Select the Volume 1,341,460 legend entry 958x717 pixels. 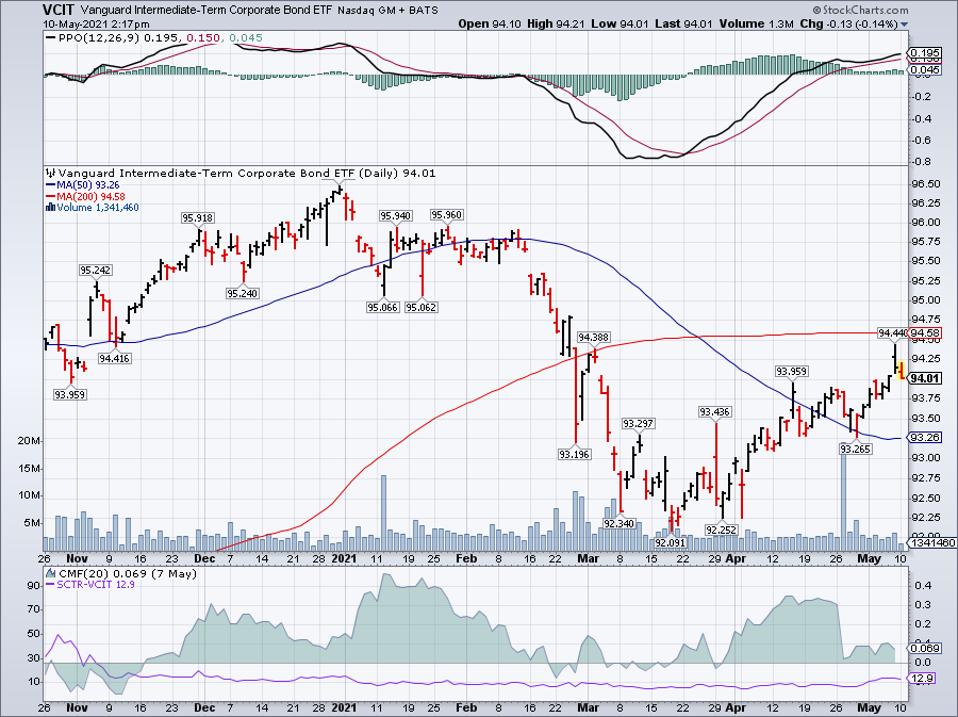coord(93,208)
